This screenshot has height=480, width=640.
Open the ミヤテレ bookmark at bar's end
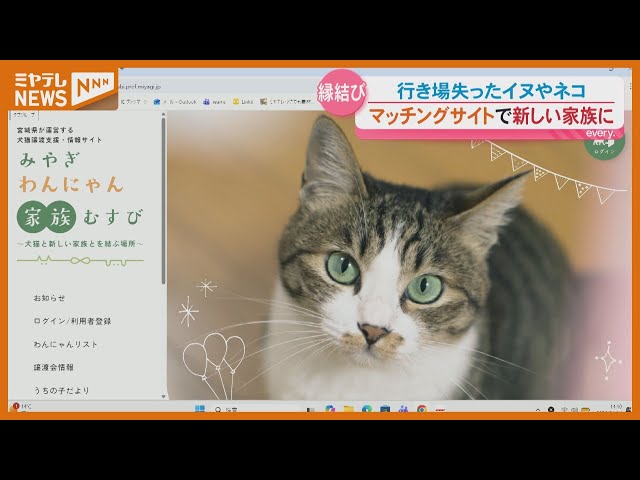(x=288, y=102)
